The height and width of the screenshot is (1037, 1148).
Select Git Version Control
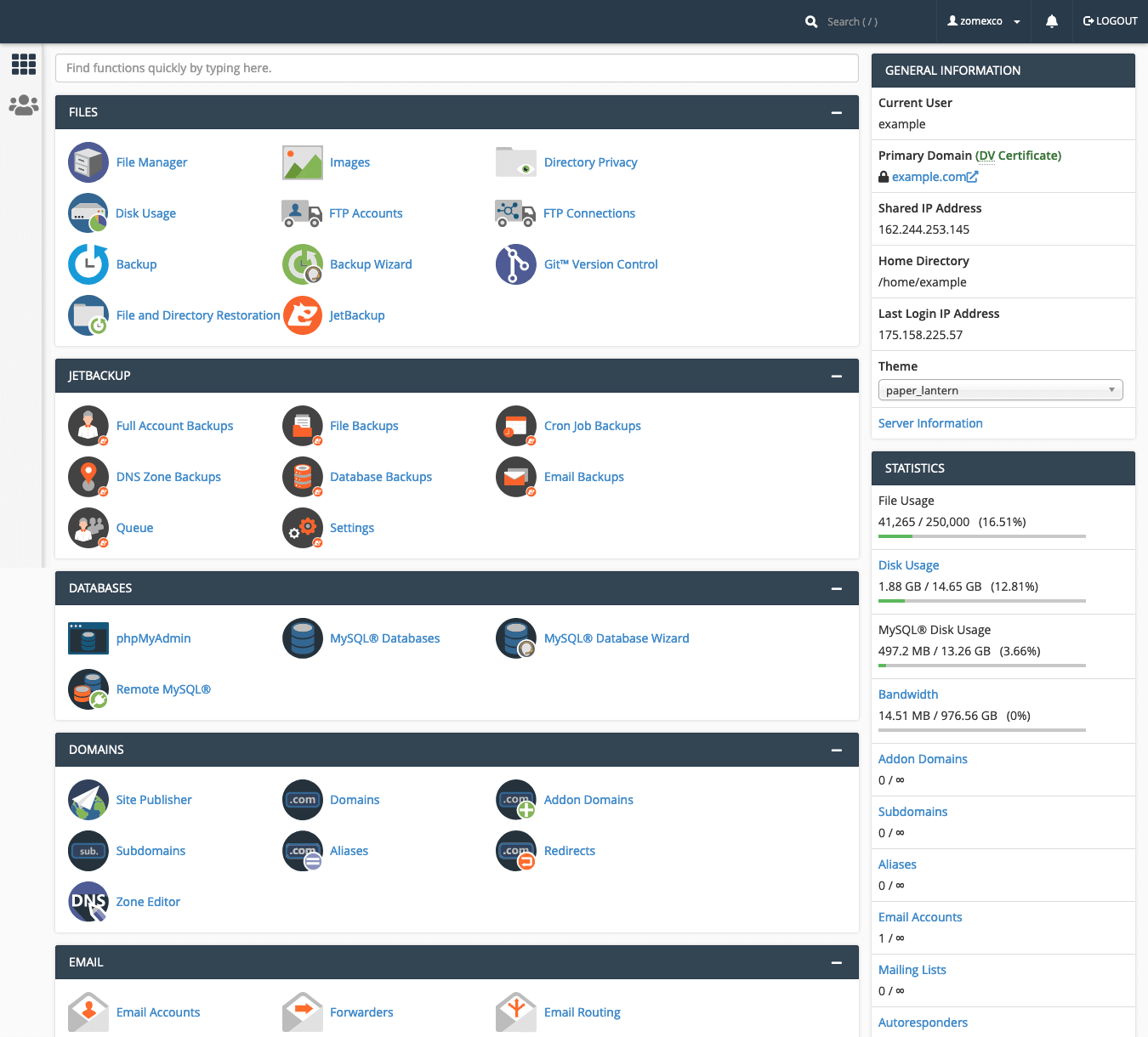(x=600, y=264)
